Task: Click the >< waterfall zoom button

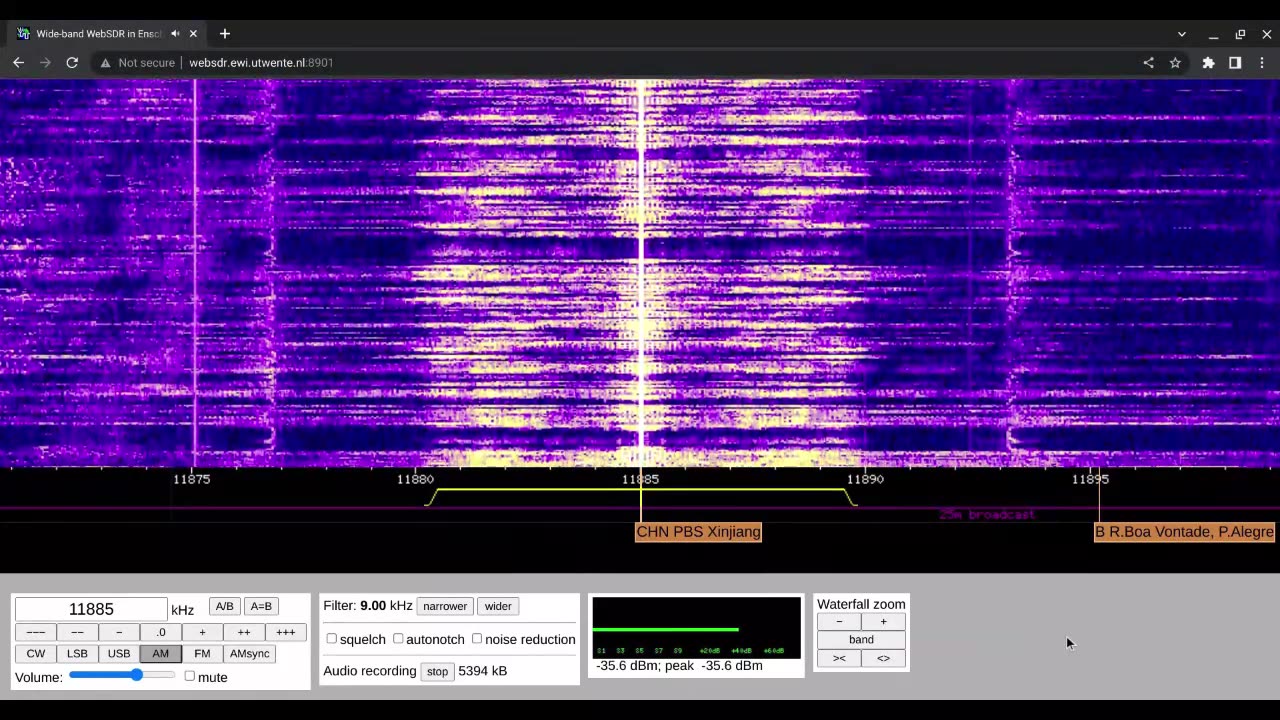Action: pyautogui.click(x=839, y=658)
